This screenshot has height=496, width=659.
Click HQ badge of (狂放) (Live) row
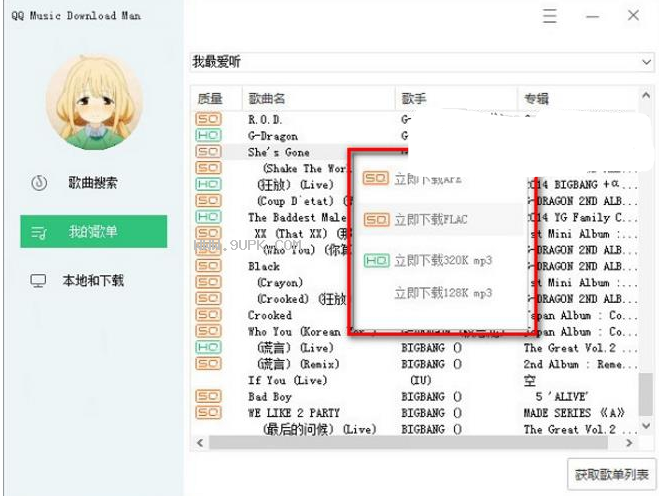point(208,184)
